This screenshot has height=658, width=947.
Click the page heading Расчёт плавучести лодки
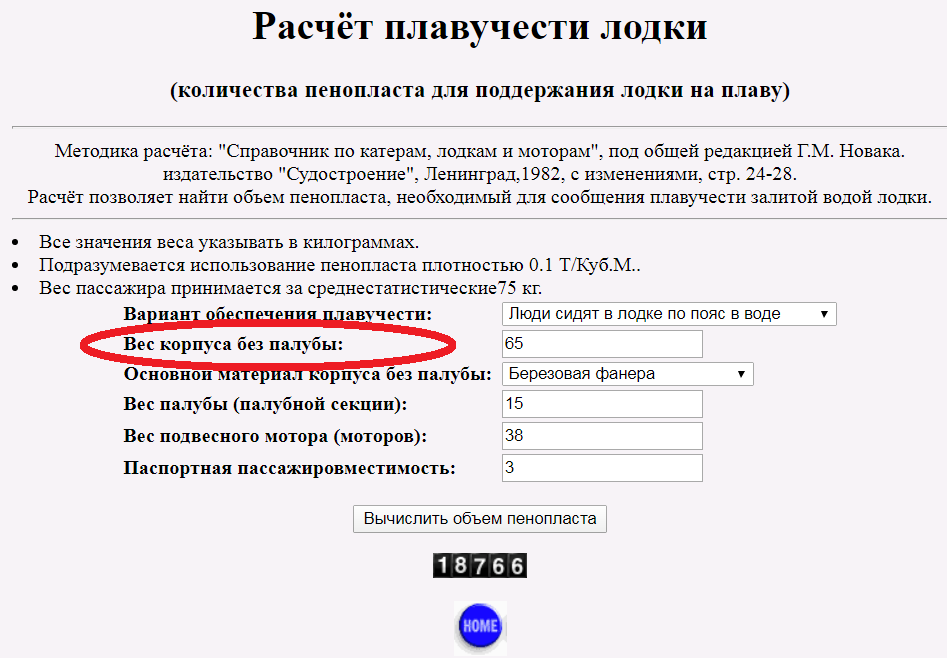479,27
